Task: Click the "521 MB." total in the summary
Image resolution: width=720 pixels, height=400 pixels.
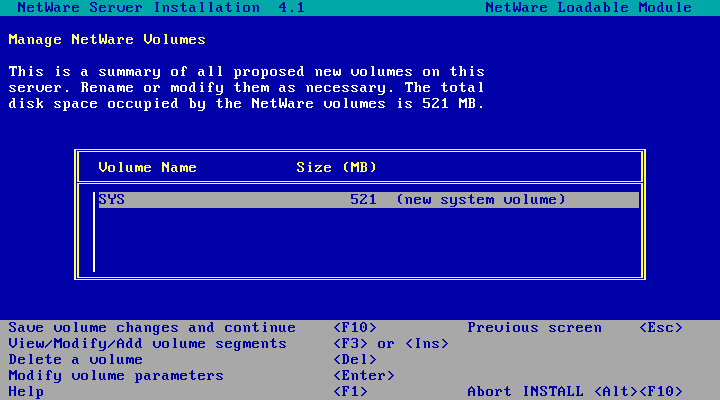Action: [453, 104]
